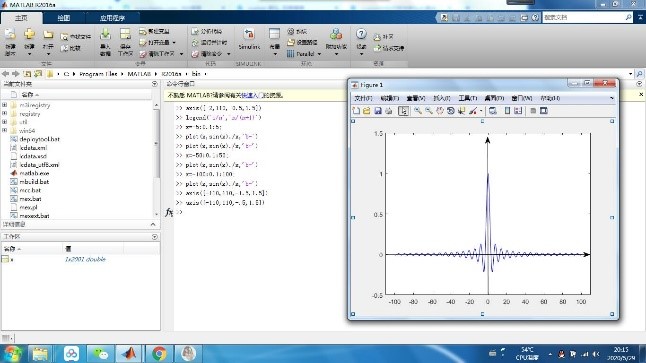Select the Zoom In tool in Figure
Image resolution: width=646 pixels, height=363 pixels.
[x=418, y=111]
